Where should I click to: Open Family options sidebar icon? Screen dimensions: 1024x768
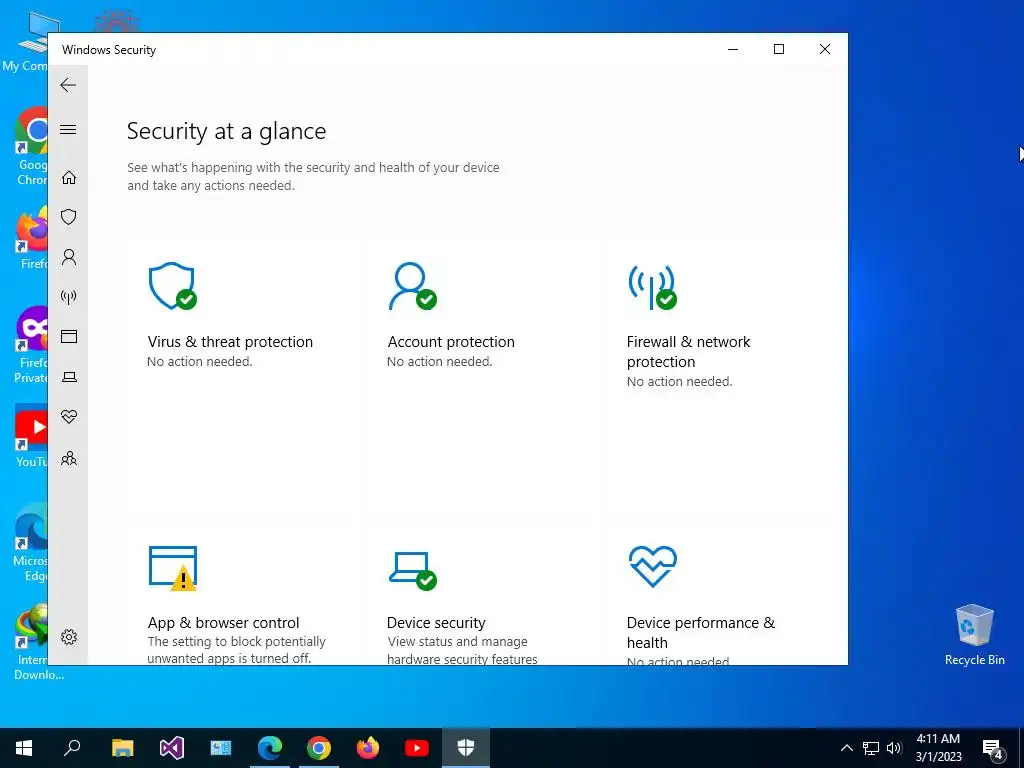click(69, 458)
